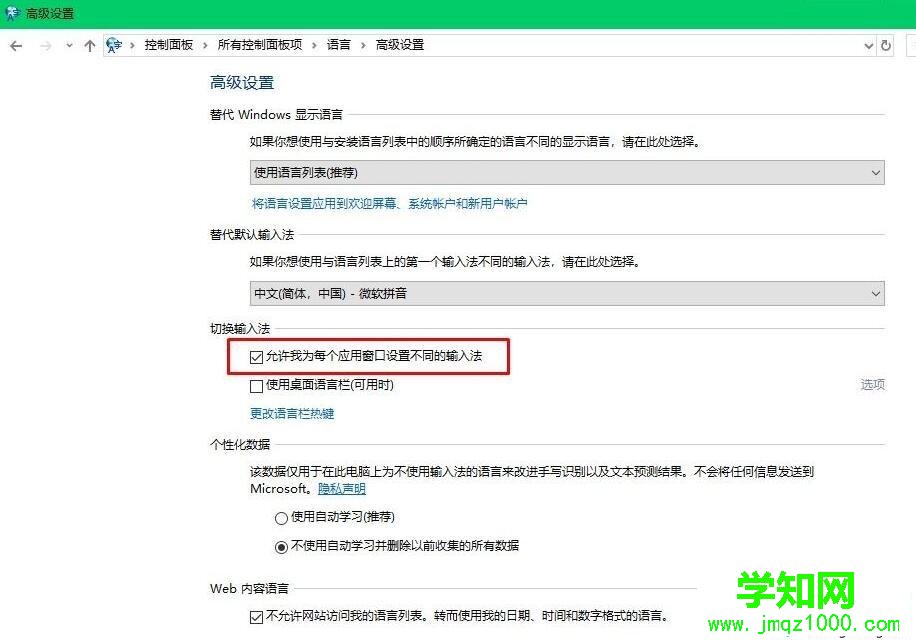Click the Up one level arrow

click(x=88, y=45)
